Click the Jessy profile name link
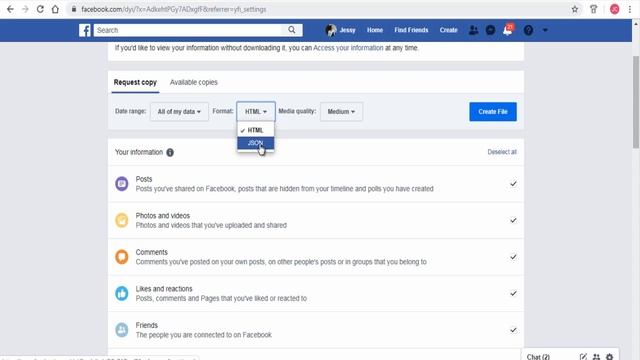 tap(347, 30)
